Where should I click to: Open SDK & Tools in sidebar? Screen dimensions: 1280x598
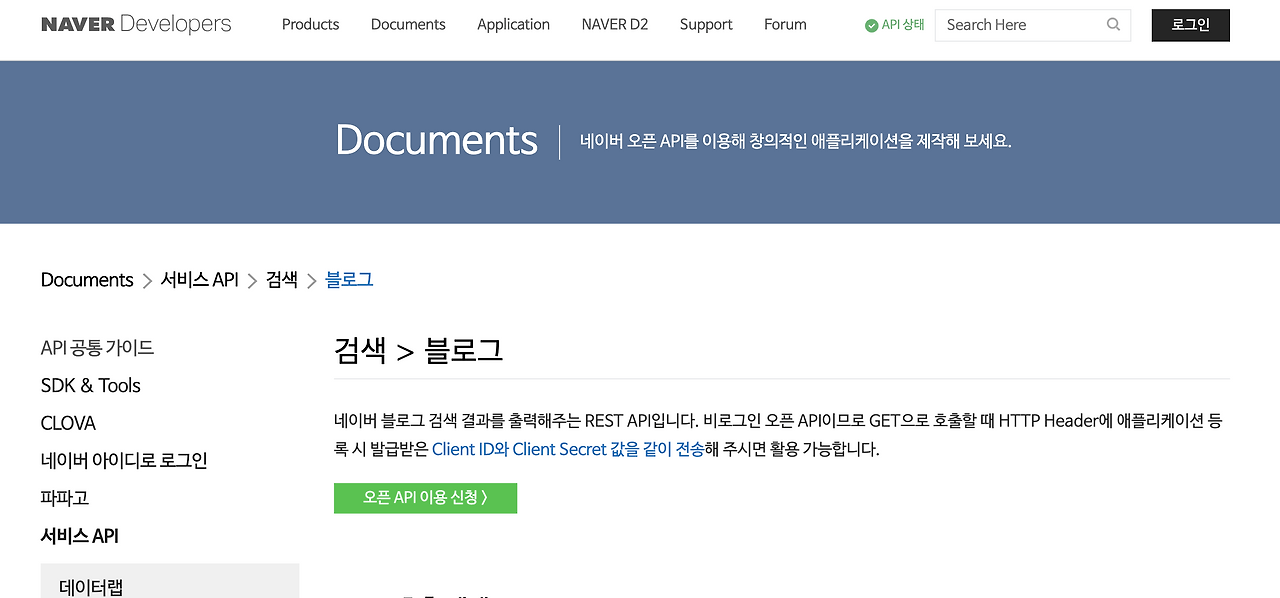91,386
